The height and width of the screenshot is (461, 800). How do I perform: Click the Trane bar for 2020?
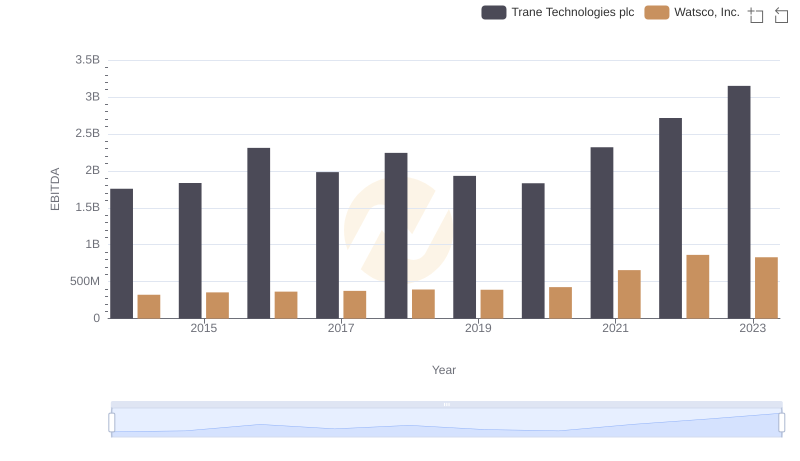point(533,250)
